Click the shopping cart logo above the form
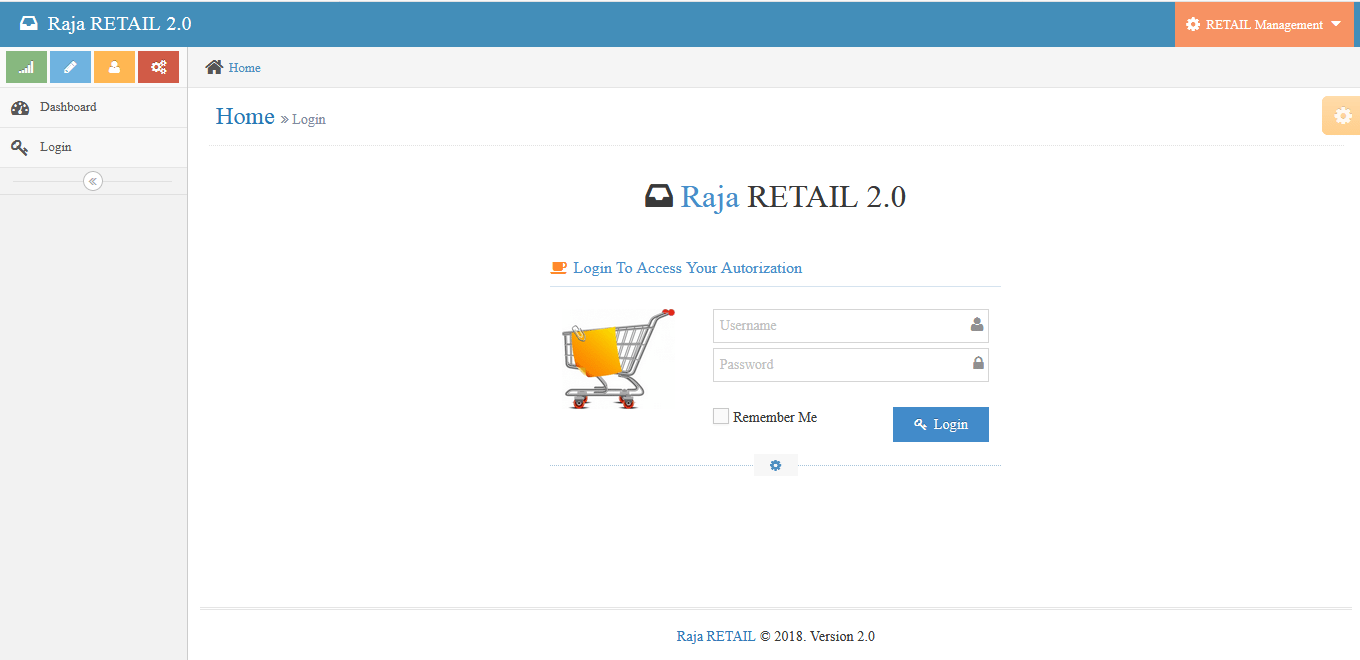The width and height of the screenshot is (1360, 660). (617, 357)
